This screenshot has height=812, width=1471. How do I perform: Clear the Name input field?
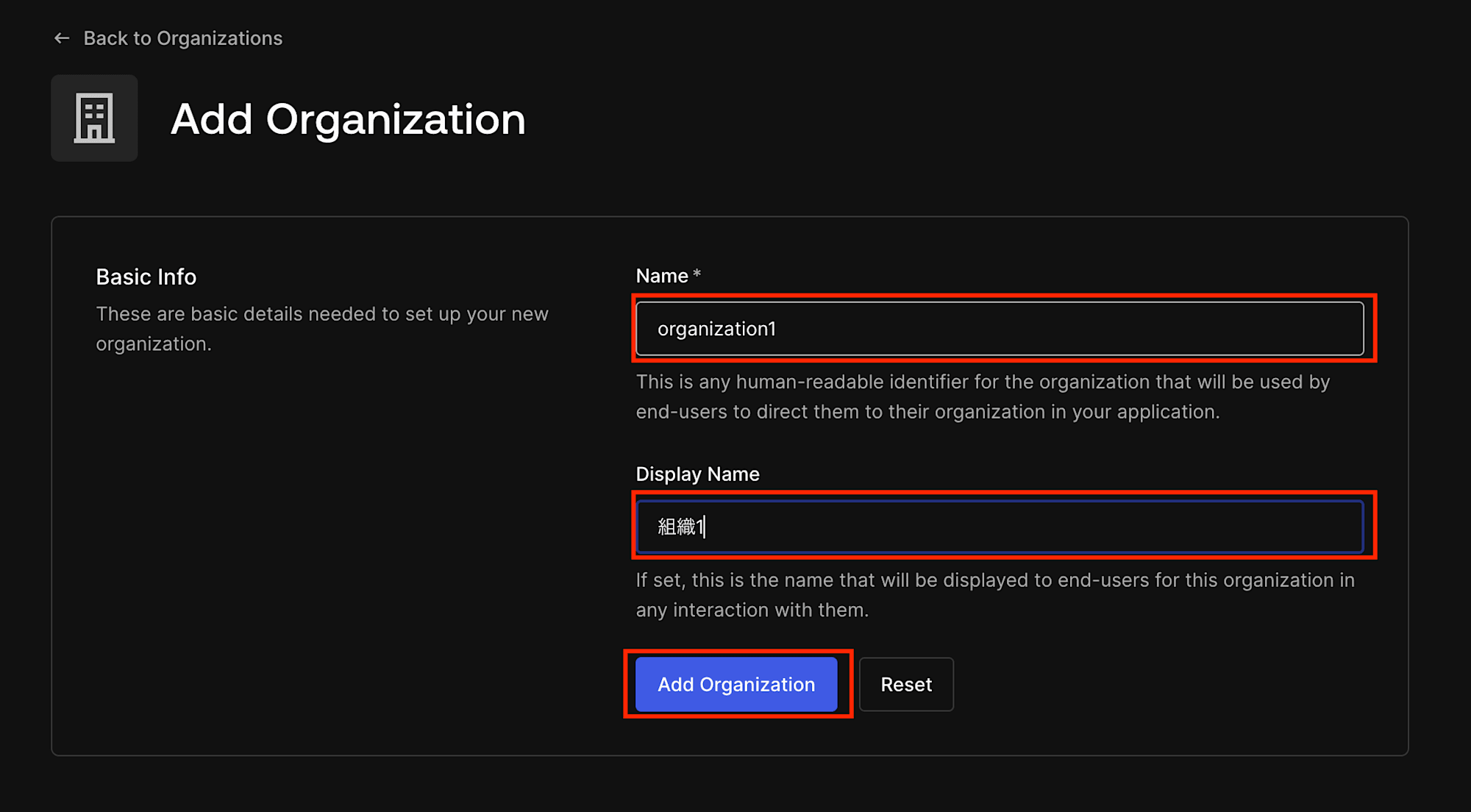[x=1000, y=329]
